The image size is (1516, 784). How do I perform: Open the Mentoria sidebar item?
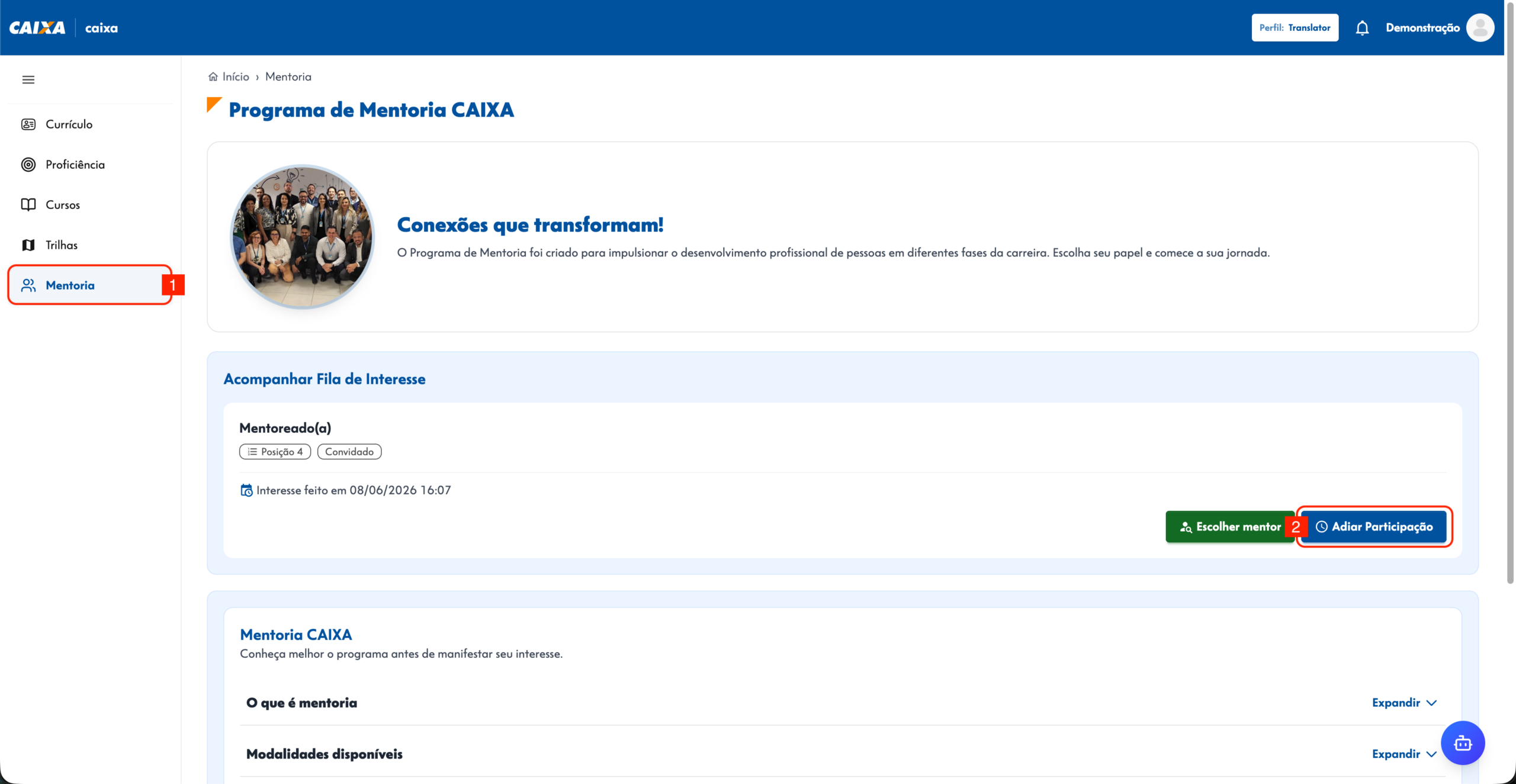[x=90, y=285]
